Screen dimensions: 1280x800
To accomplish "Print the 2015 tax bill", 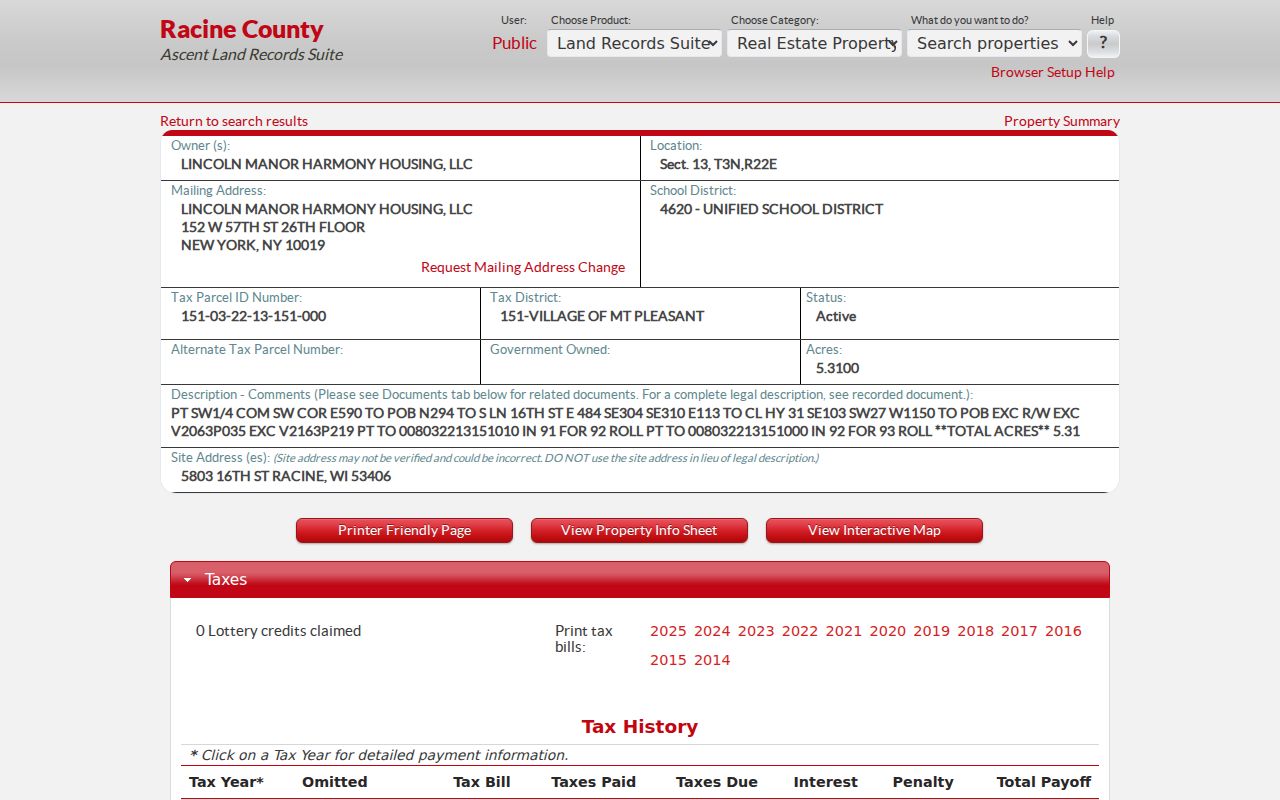I will [x=668, y=660].
